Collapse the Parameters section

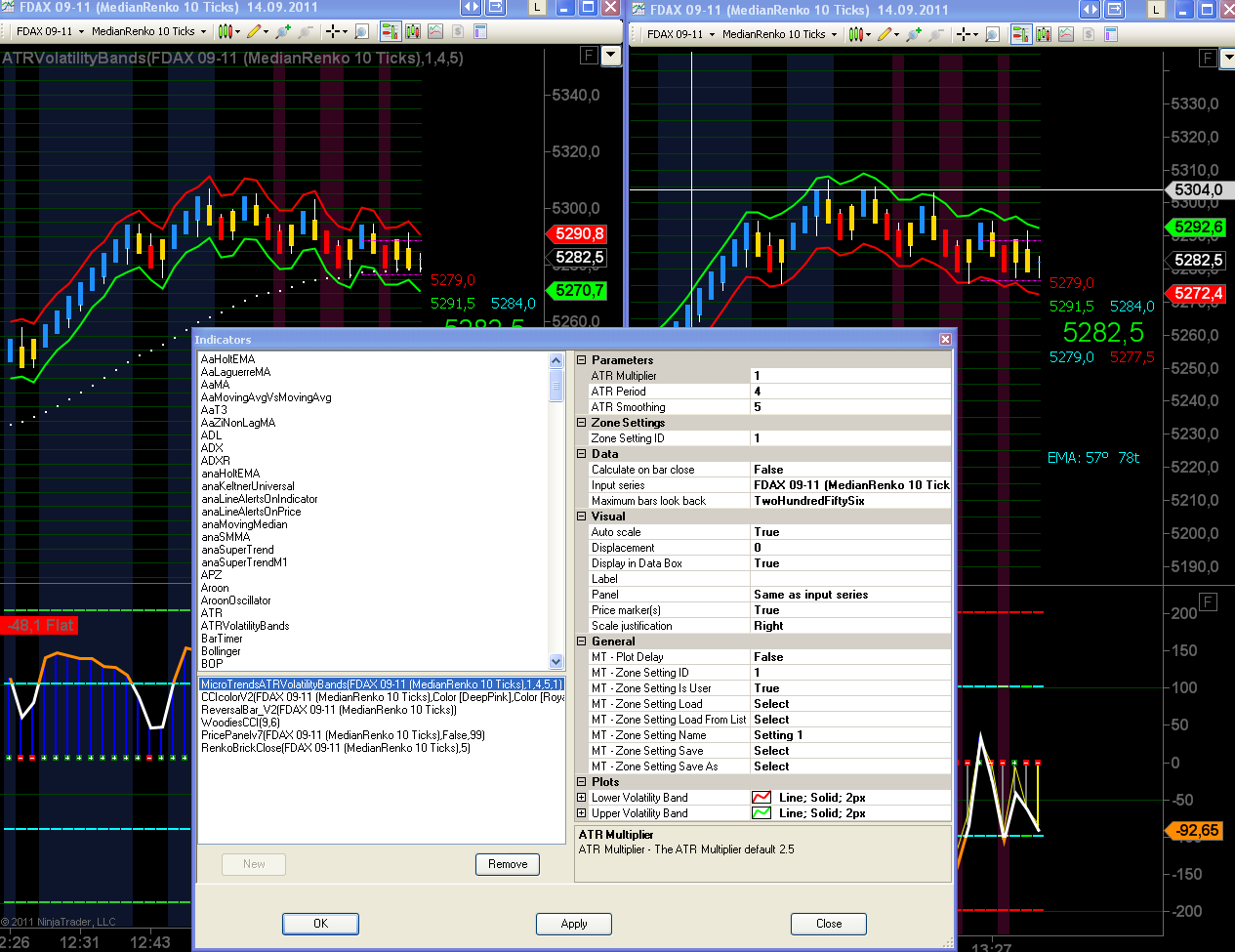tap(581, 360)
